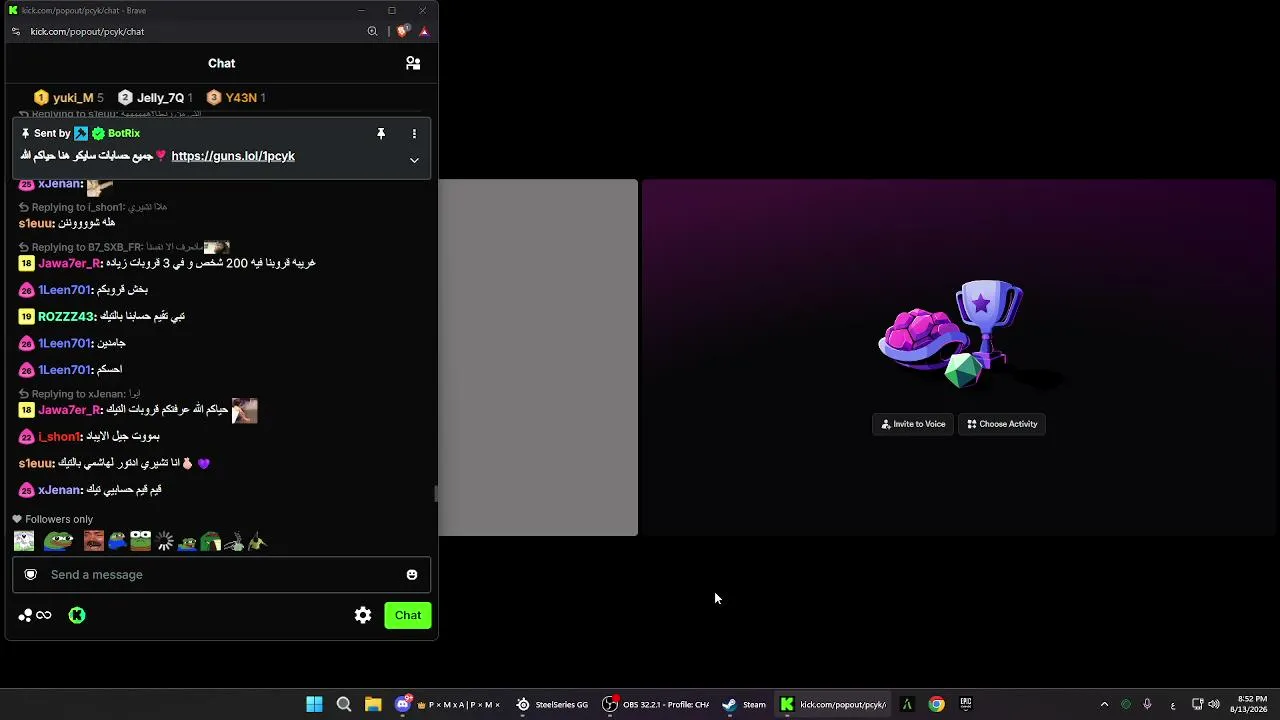The image size is (1280, 720).
Task: Open the pinned message three-dot menu
Action: point(414,133)
